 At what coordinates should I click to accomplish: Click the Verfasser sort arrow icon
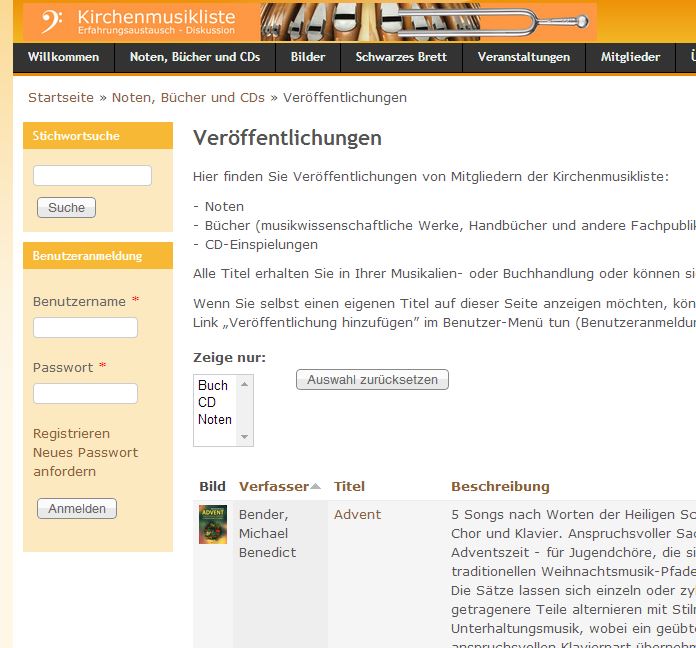316,487
